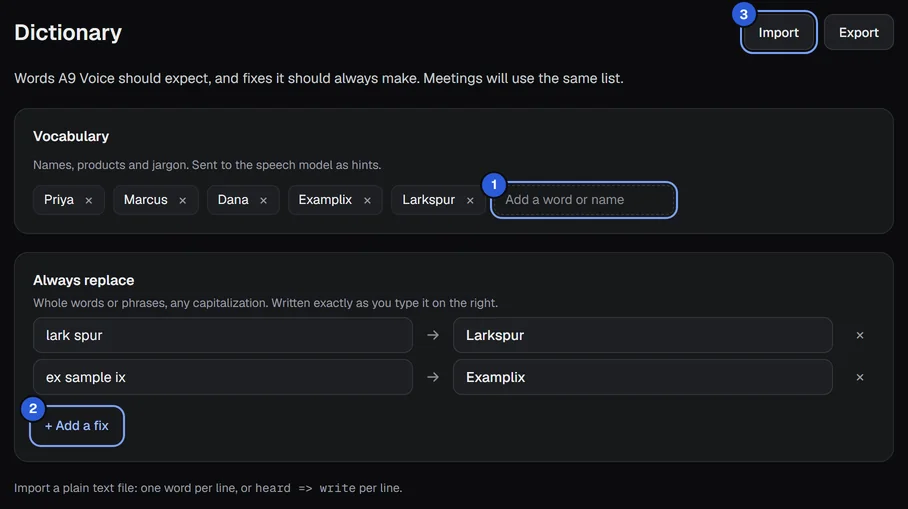Click the Export button
Viewport: 908px width, 509px height.
pyautogui.click(x=859, y=32)
